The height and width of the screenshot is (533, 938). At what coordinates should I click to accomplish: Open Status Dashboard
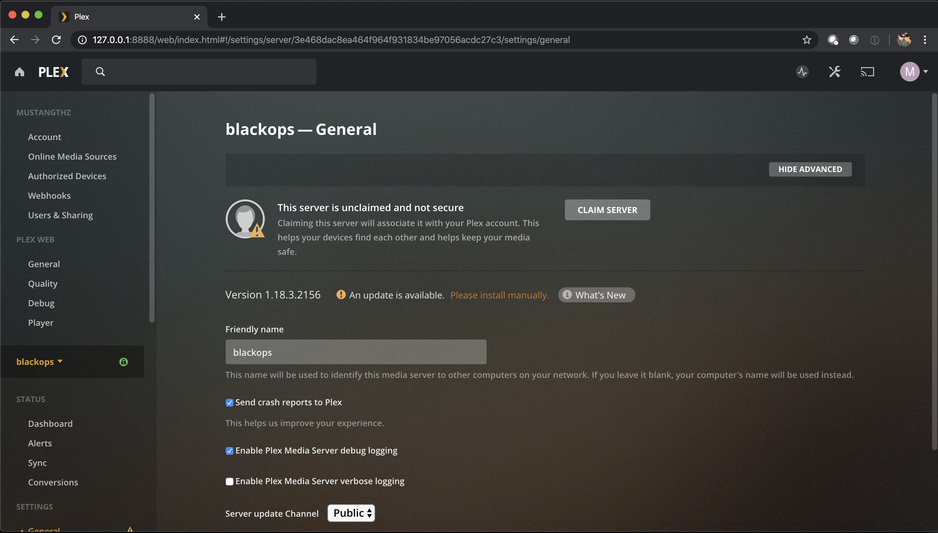pyautogui.click(x=50, y=424)
